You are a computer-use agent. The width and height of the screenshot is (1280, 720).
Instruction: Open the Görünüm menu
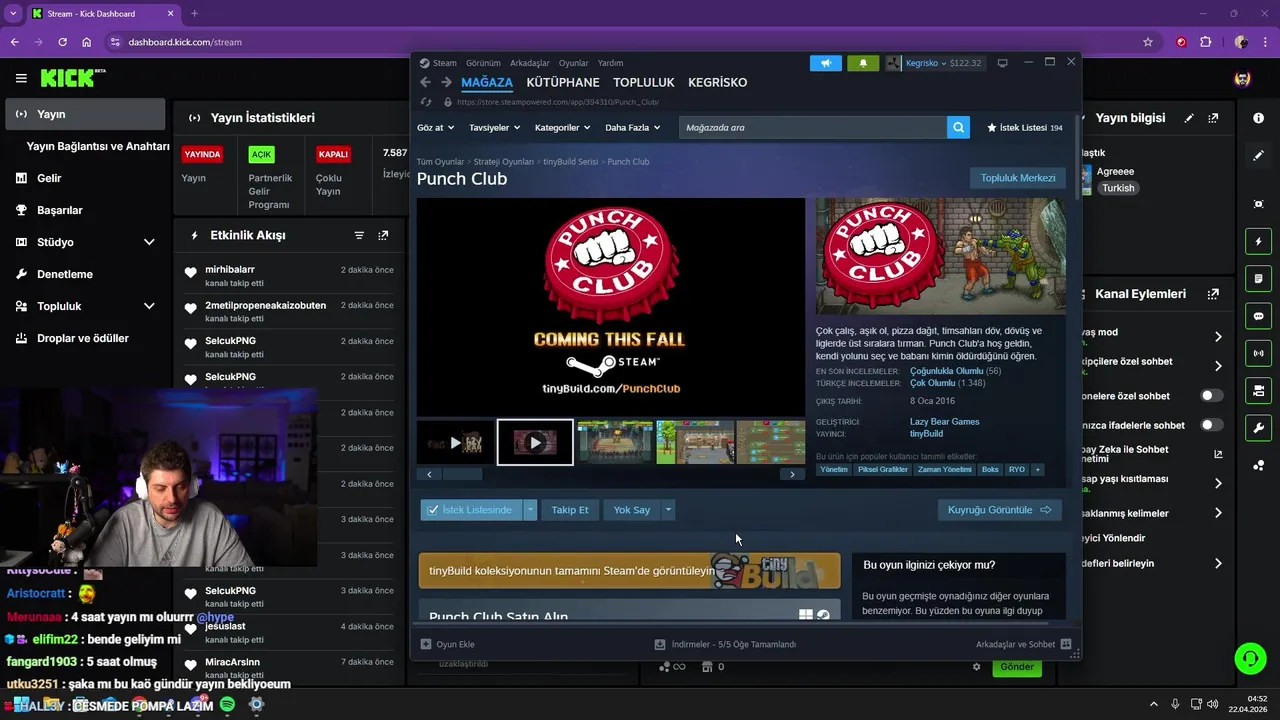[483, 63]
